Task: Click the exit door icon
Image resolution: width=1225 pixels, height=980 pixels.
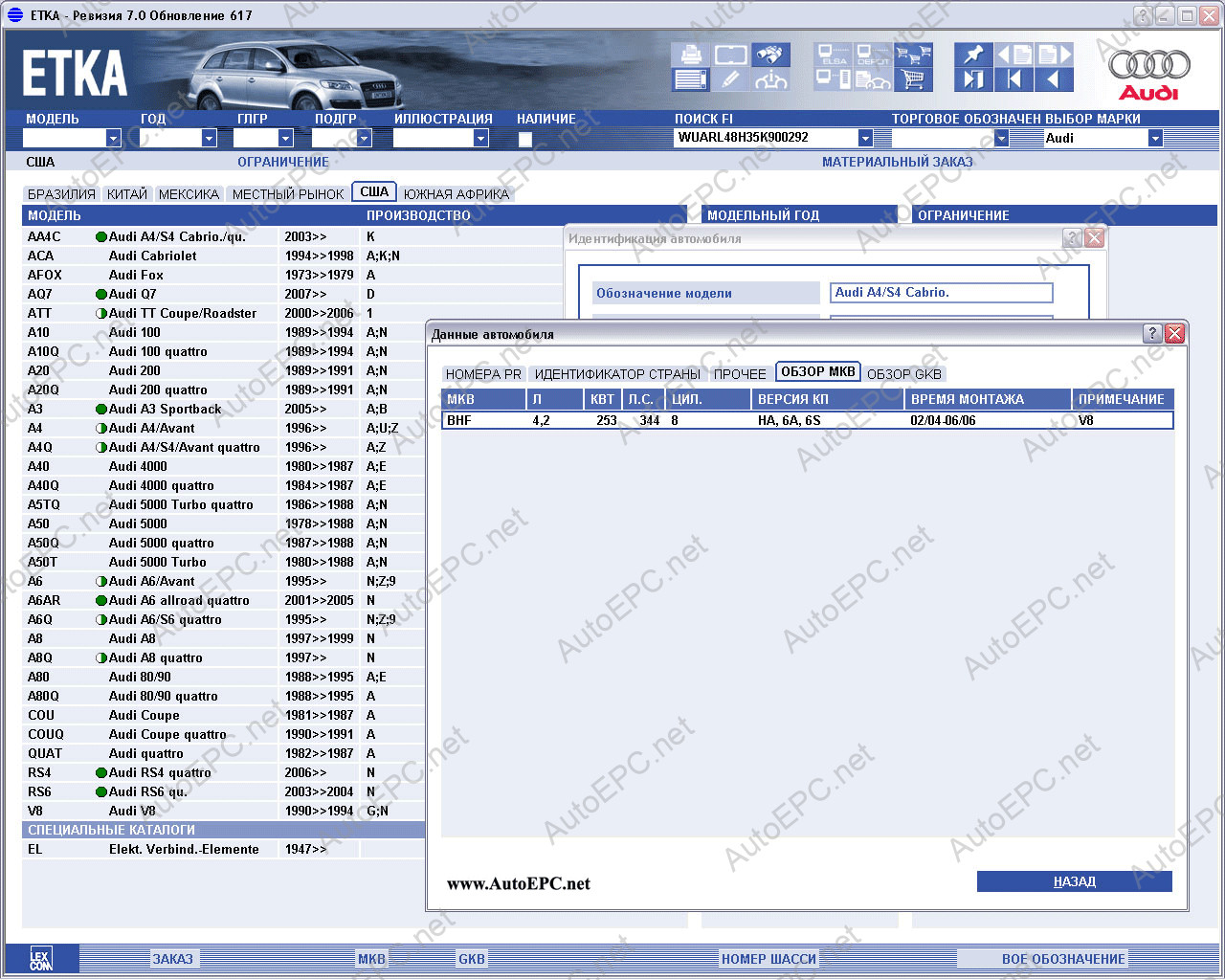Action: [x=973, y=79]
